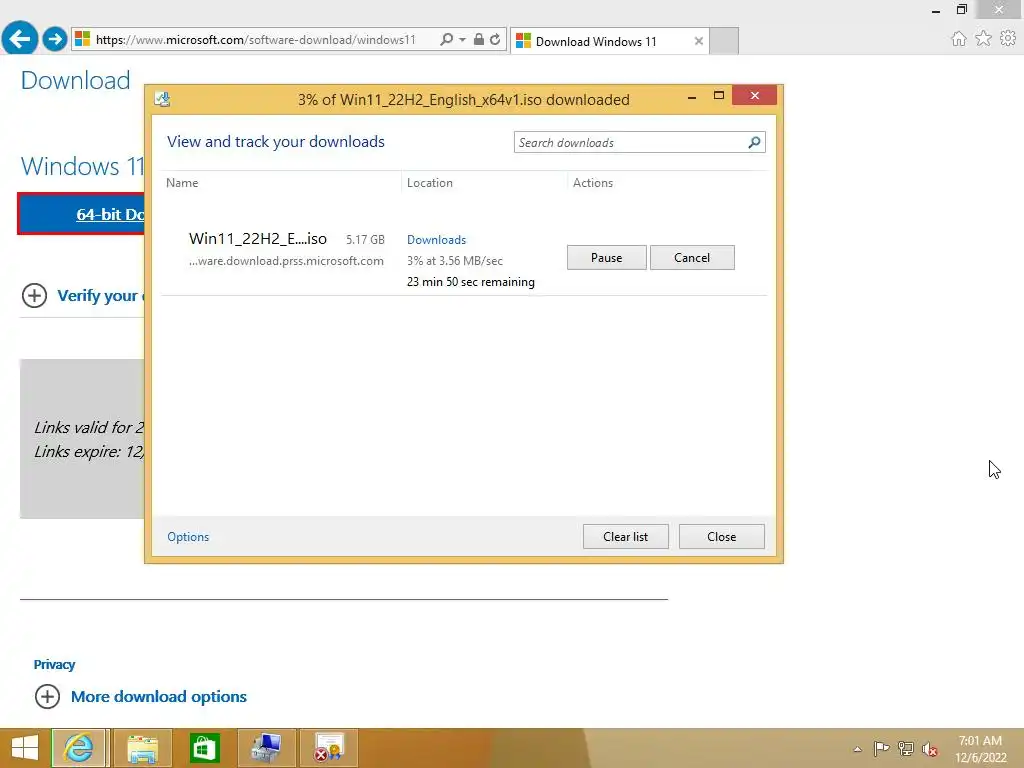Go back with the browser back arrow
This screenshot has height=768, width=1024.
tap(20, 38)
